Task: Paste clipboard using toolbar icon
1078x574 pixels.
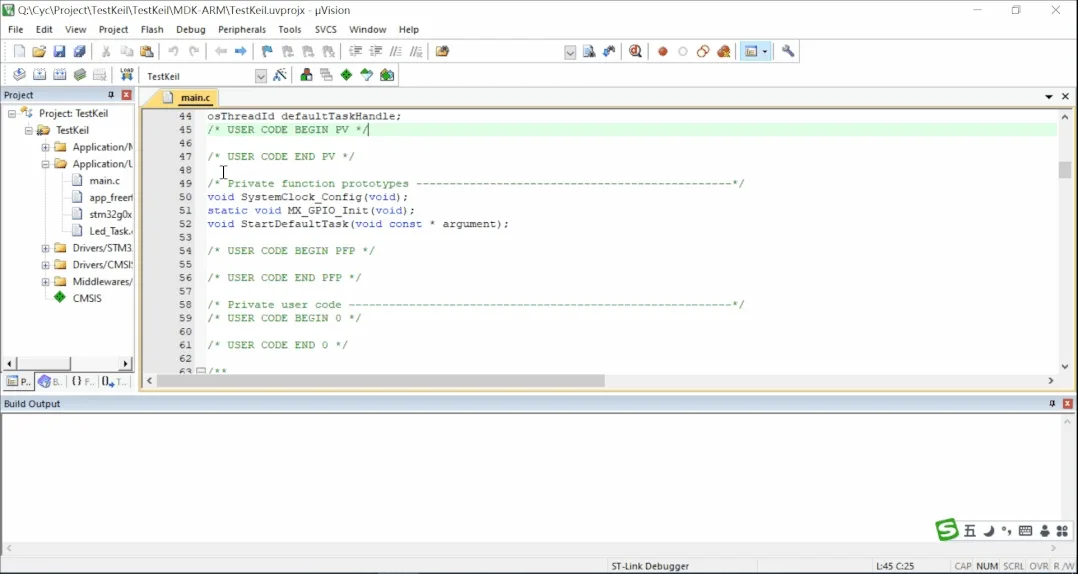Action: [146, 52]
